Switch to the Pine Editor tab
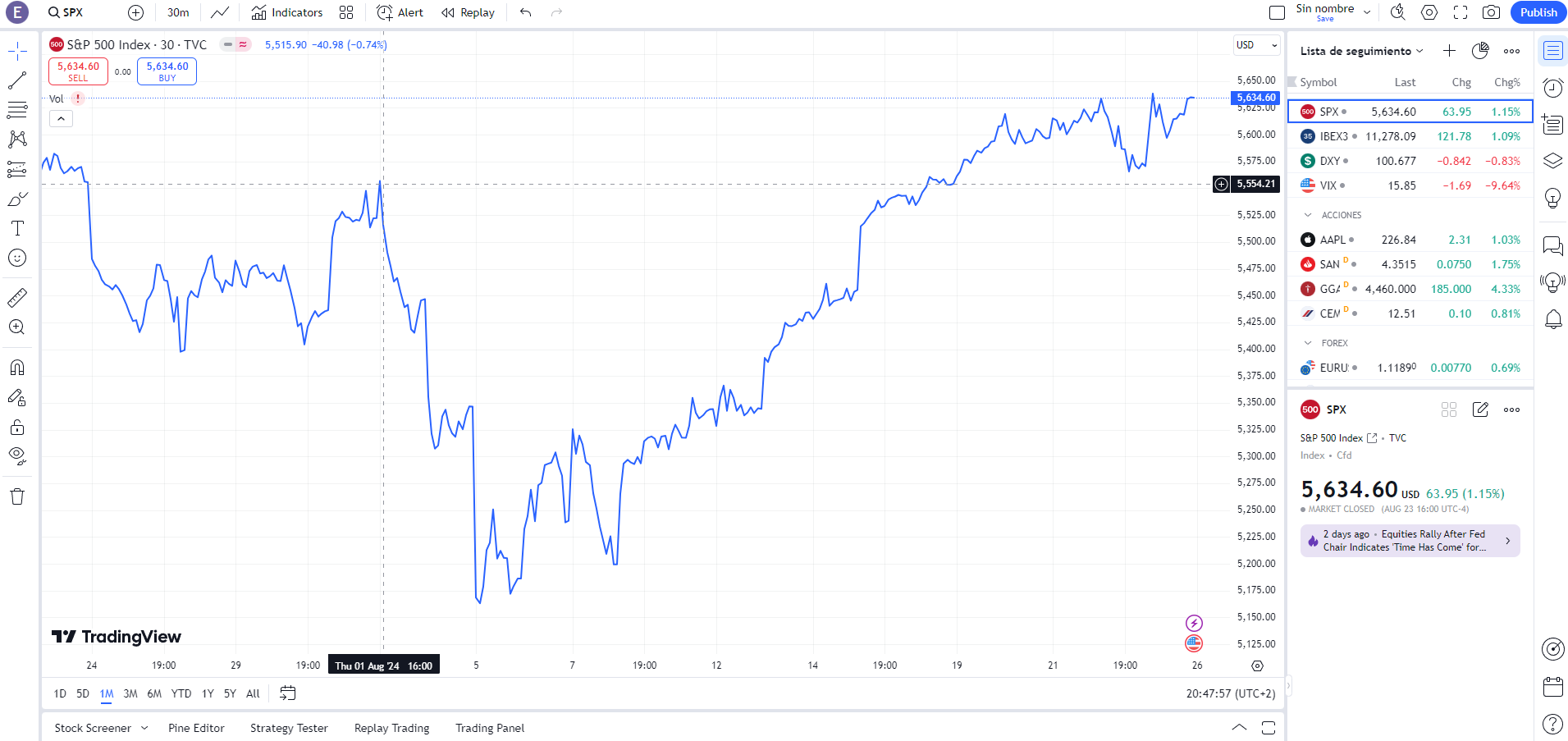 point(196,728)
